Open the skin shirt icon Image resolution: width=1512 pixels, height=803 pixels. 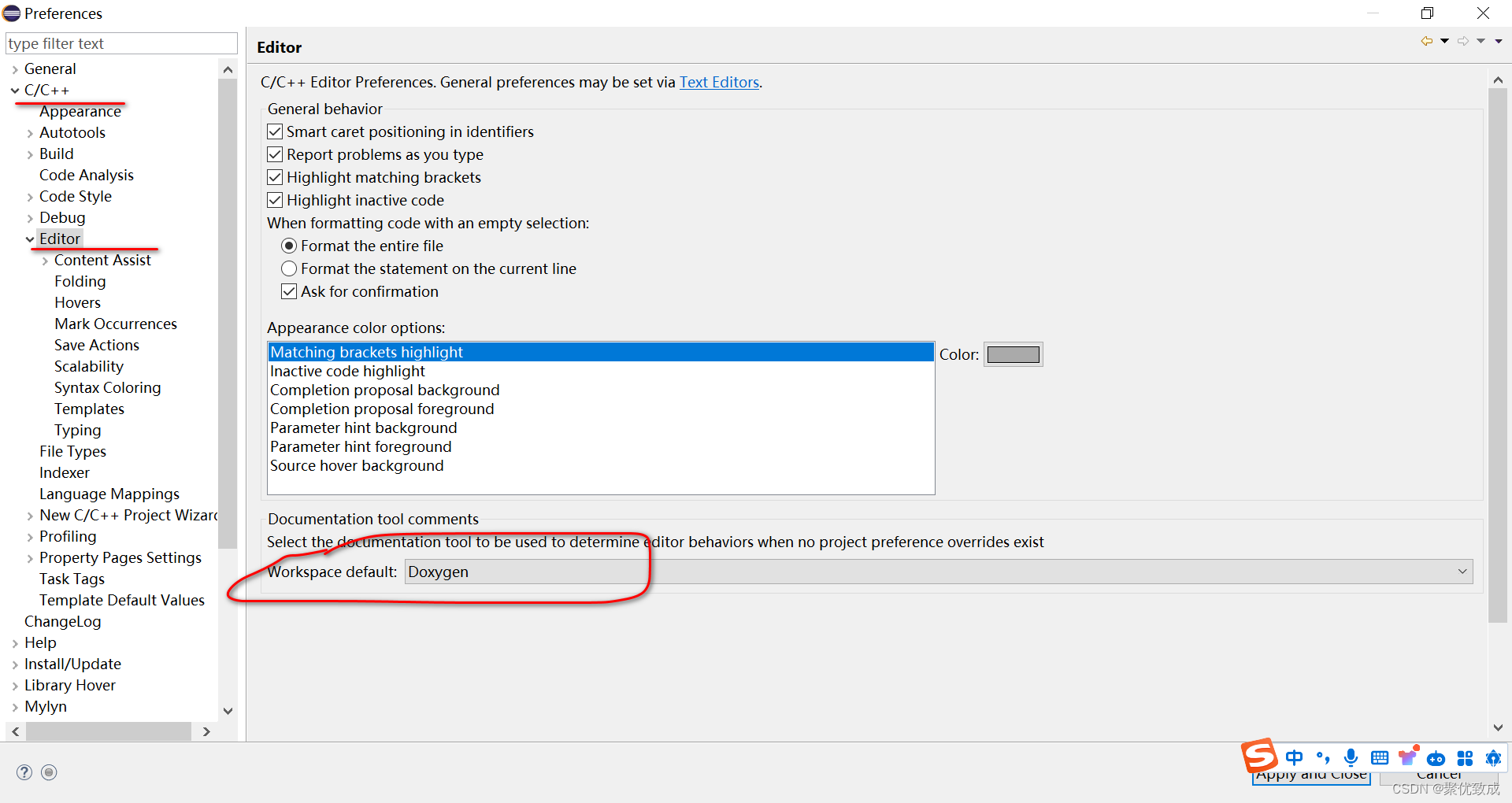pos(1407,757)
